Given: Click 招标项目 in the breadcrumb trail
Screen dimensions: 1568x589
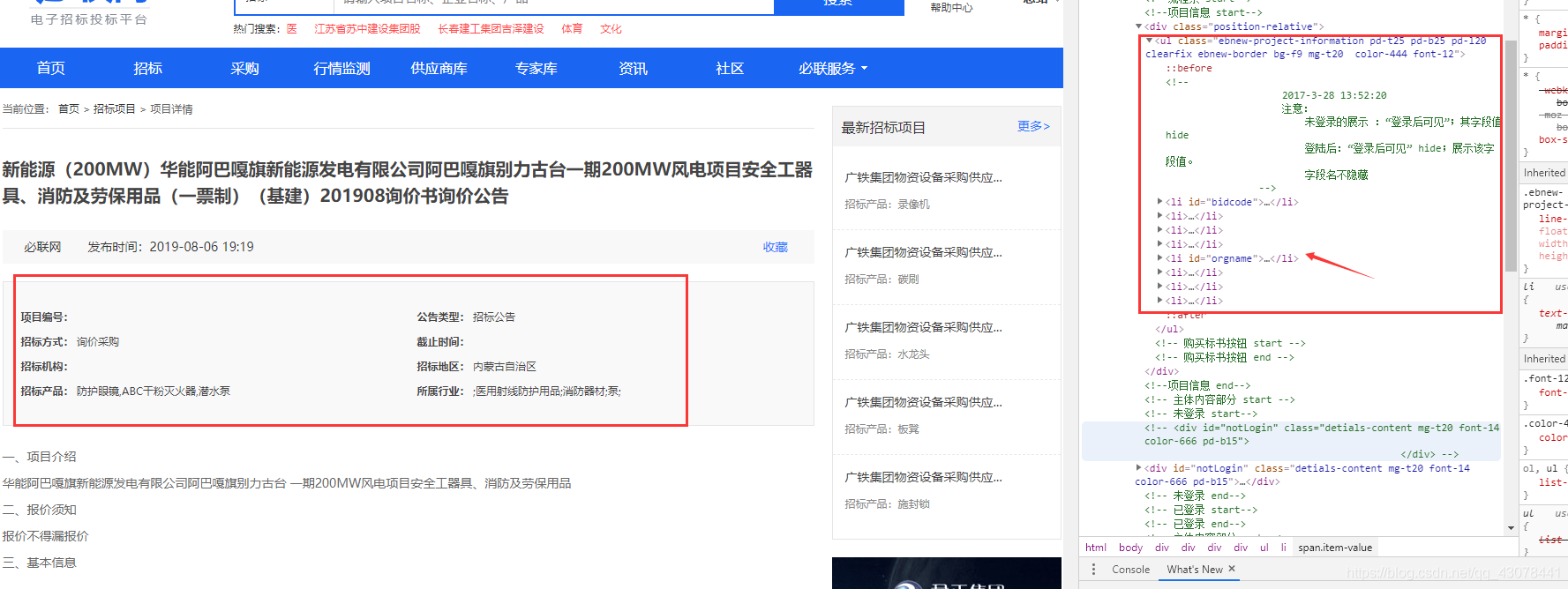Looking at the screenshot, I should coord(115,109).
